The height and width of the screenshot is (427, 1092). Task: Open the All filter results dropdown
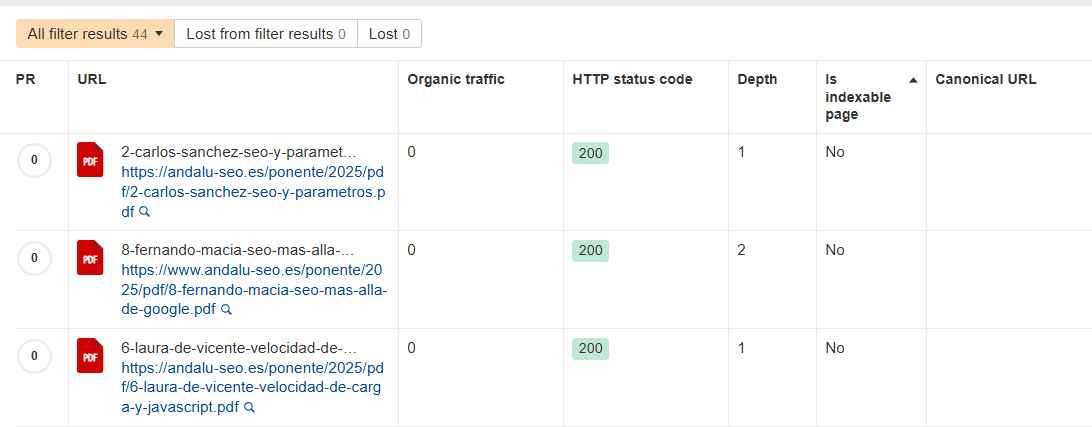(x=95, y=34)
